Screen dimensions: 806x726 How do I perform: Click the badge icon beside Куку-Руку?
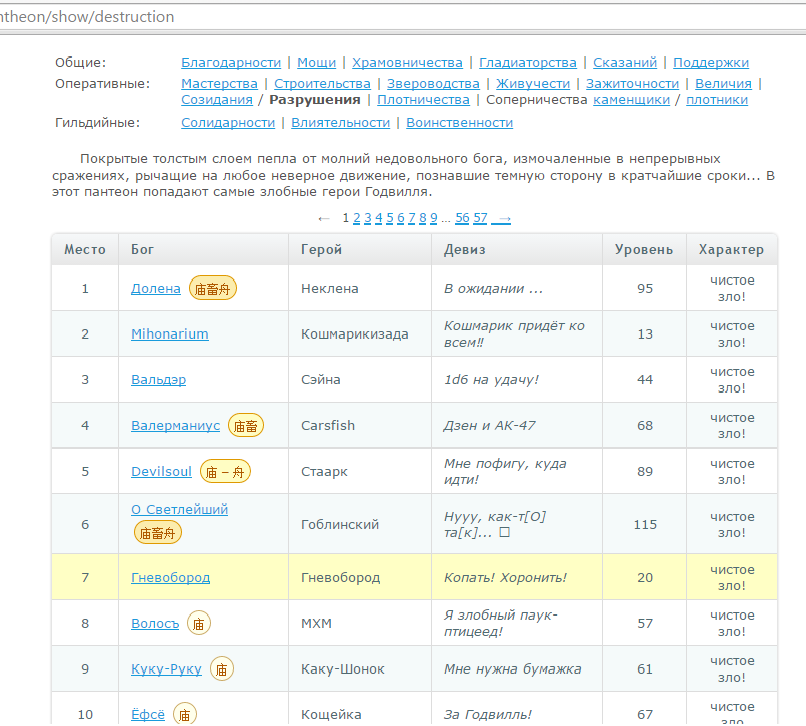222,669
